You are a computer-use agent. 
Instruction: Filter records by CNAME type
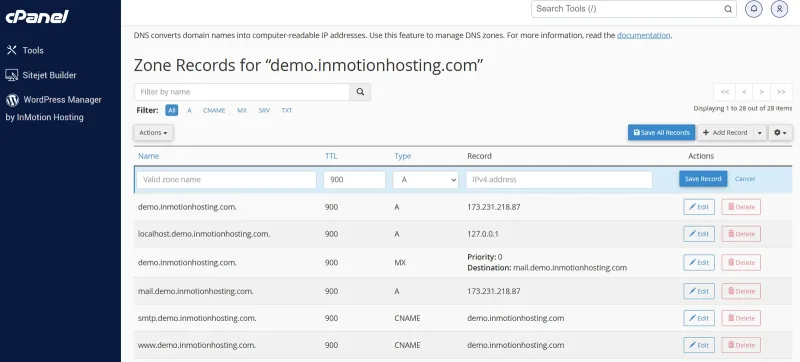tap(214, 110)
